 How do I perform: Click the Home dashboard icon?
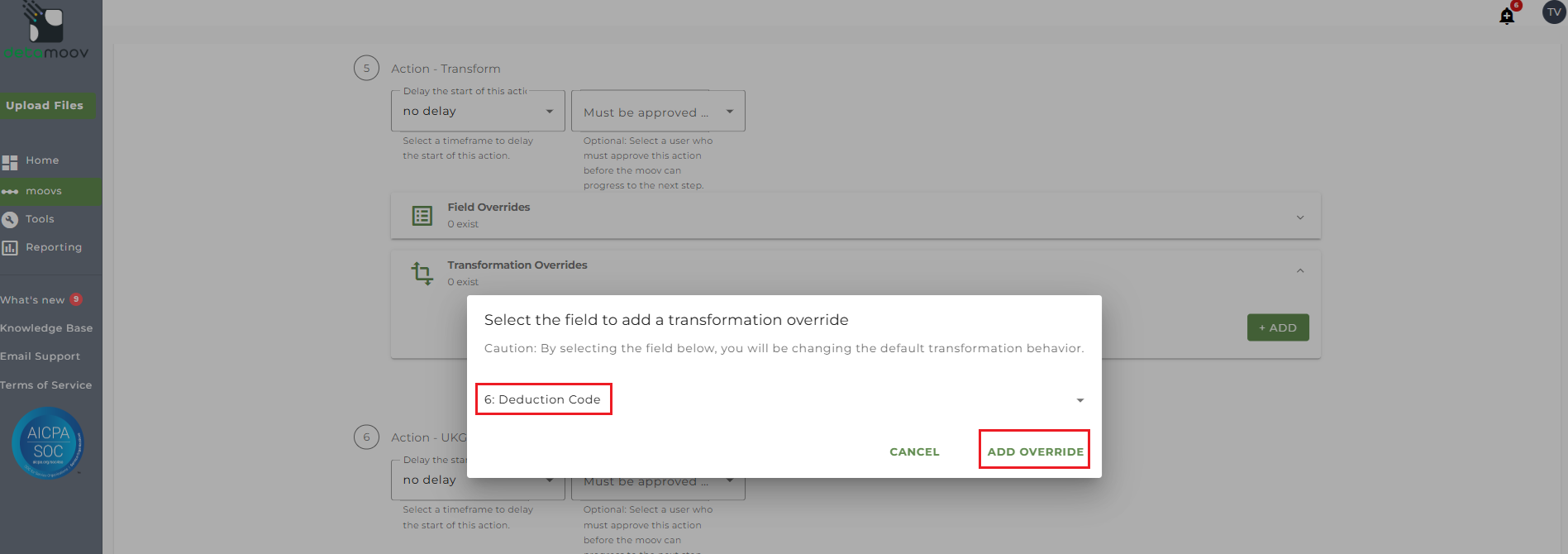pos(10,162)
